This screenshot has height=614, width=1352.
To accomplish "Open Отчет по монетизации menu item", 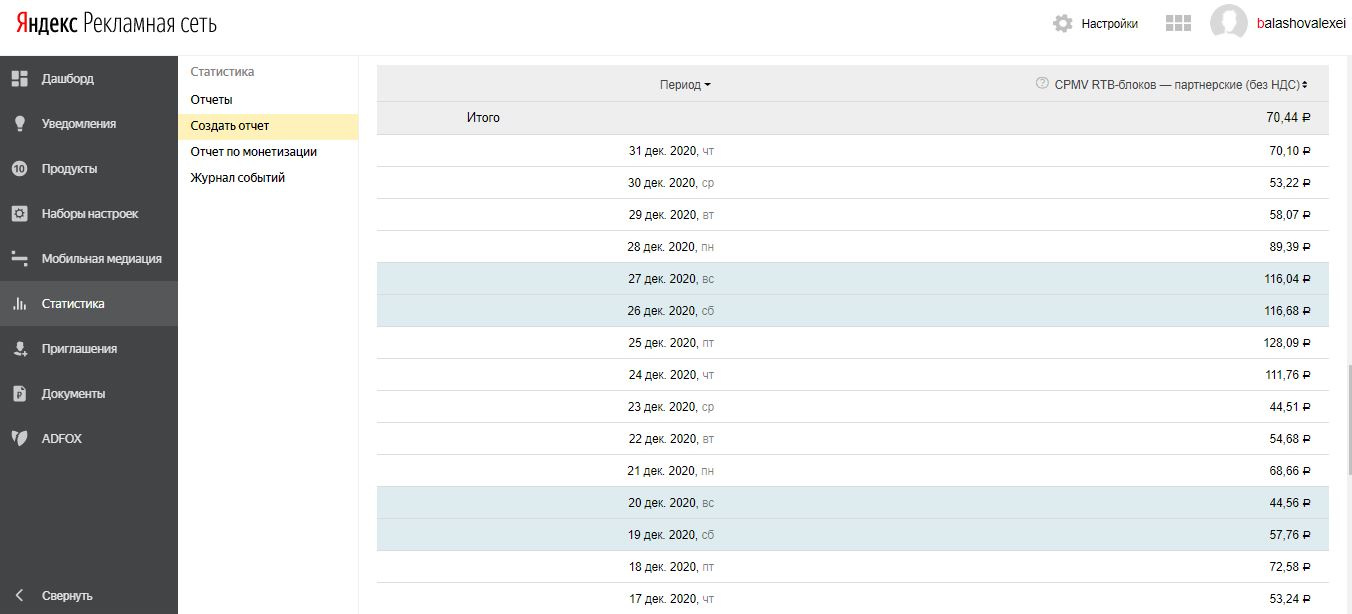I will [254, 152].
